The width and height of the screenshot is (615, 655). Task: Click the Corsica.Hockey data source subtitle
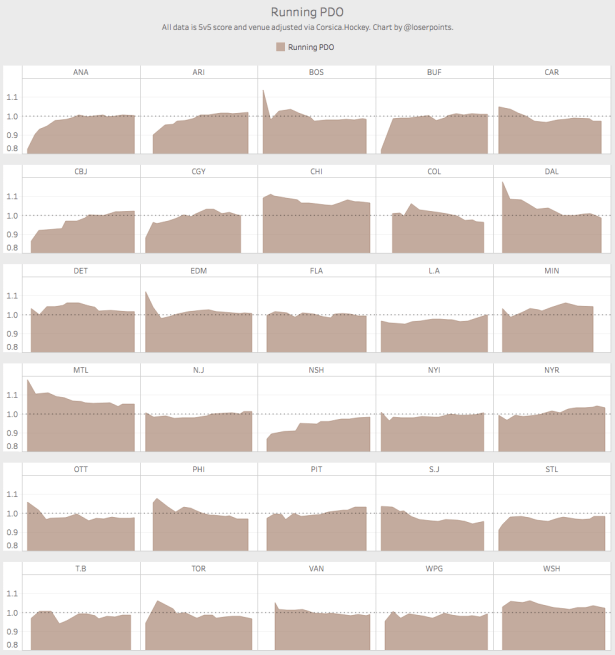tap(307, 27)
